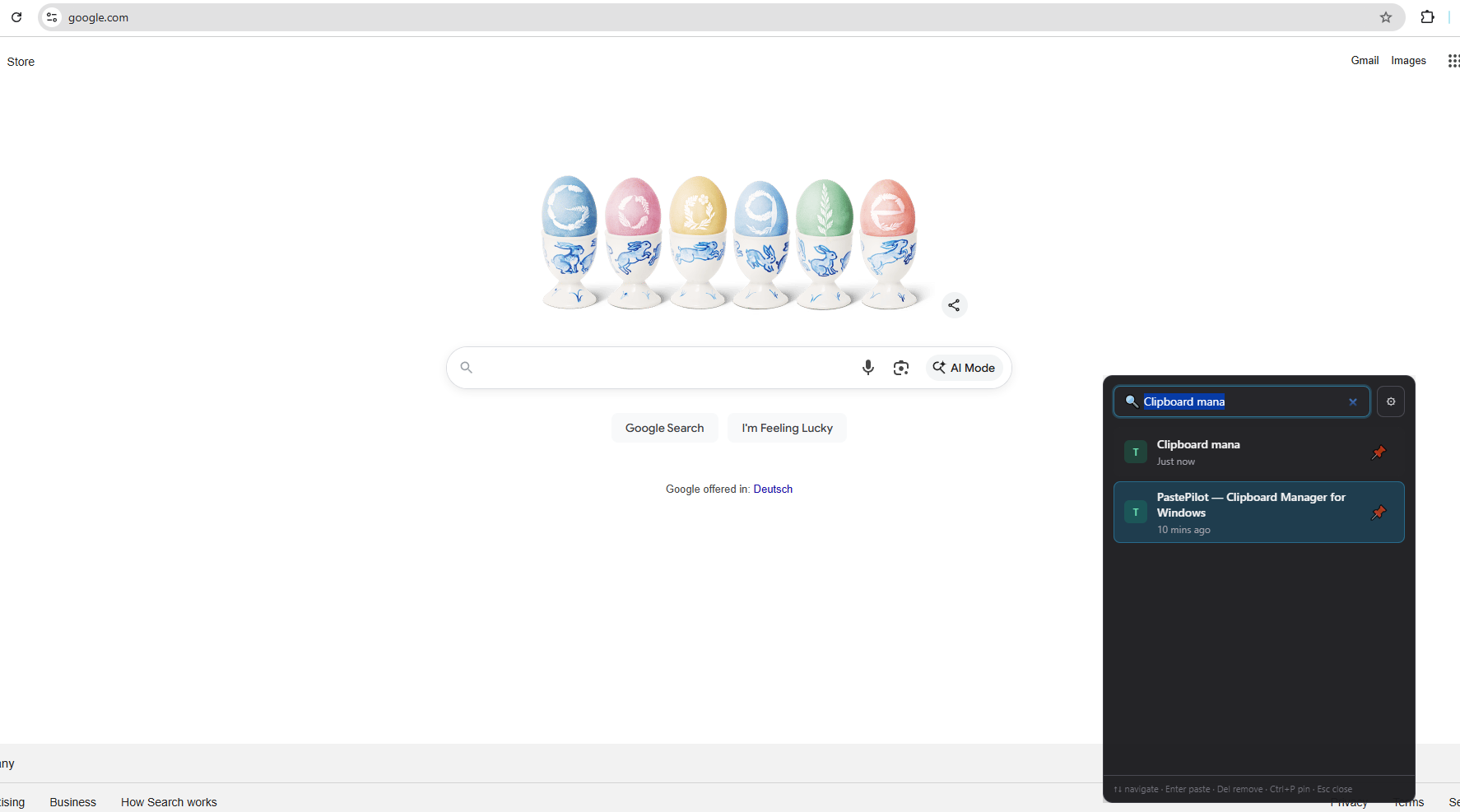Clear the PastePilot search field
The image size is (1460, 812).
[x=1352, y=401]
